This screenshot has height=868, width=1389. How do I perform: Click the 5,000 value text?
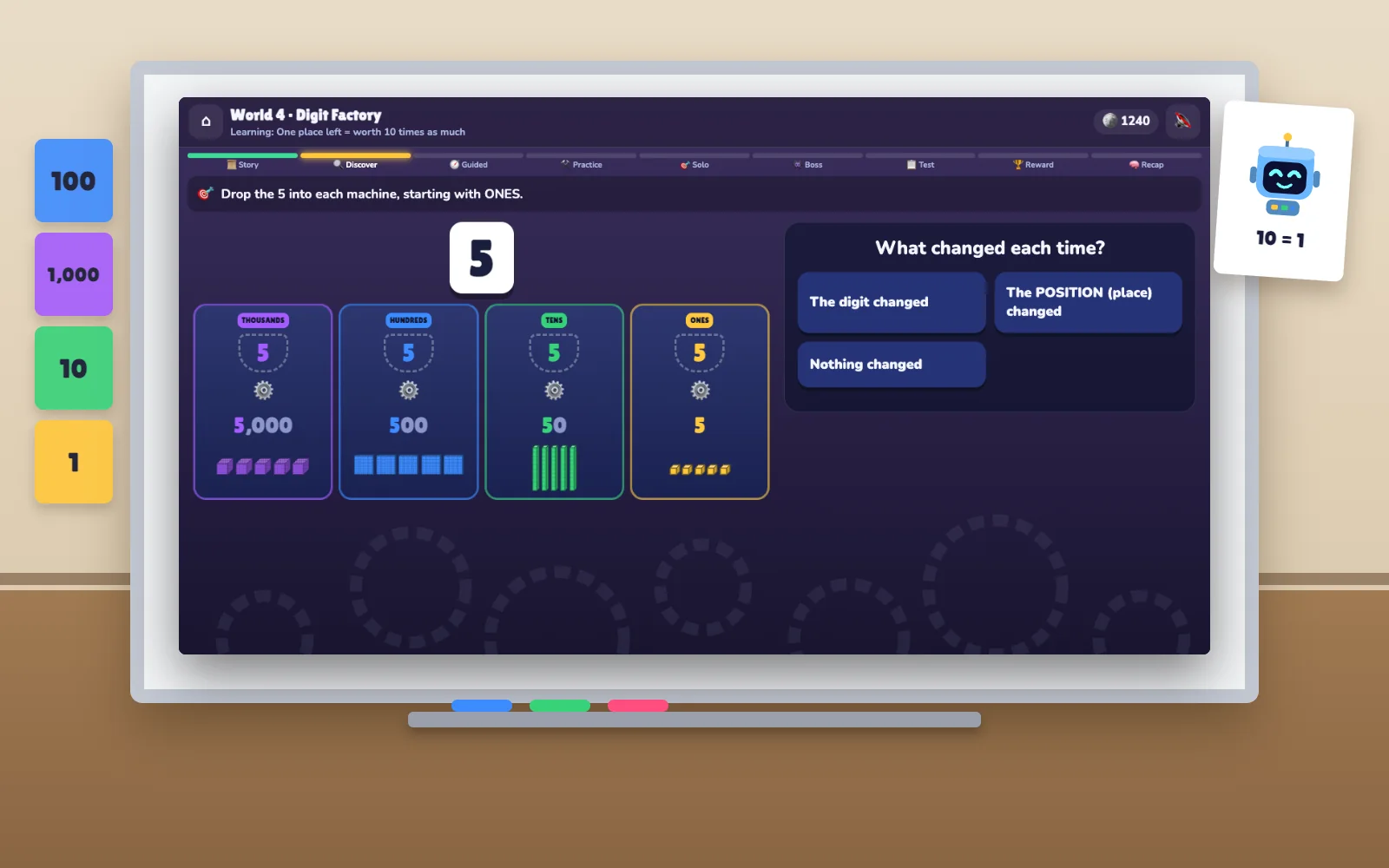(263, 425)
